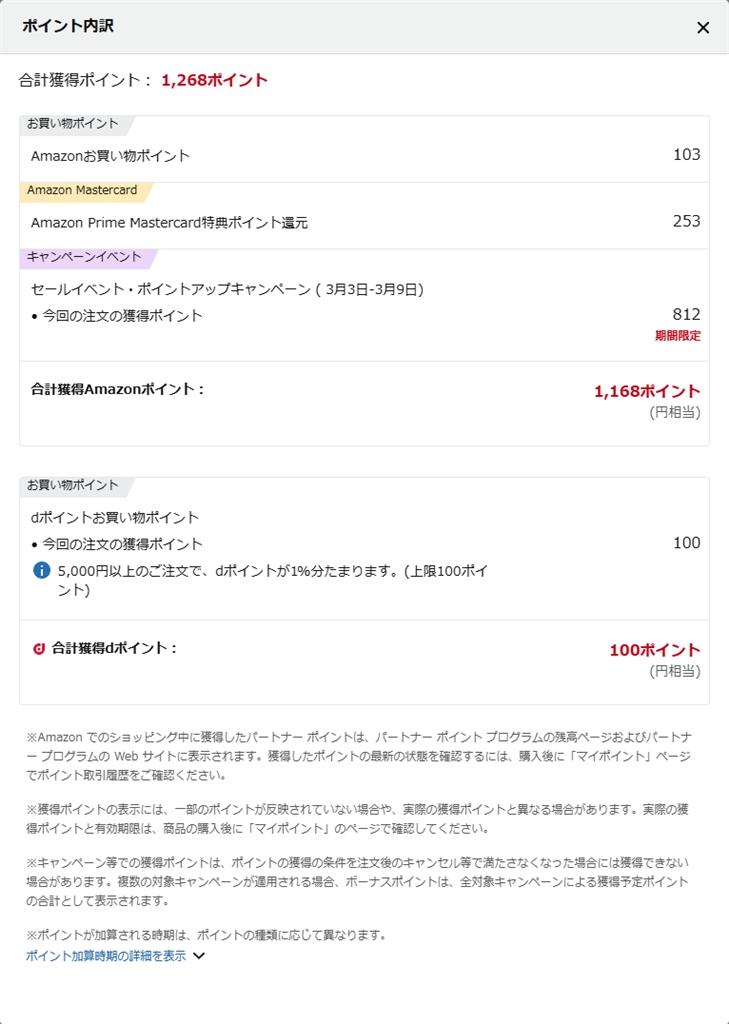Click the ポイント内訳 dialog title

click(68, 26)
